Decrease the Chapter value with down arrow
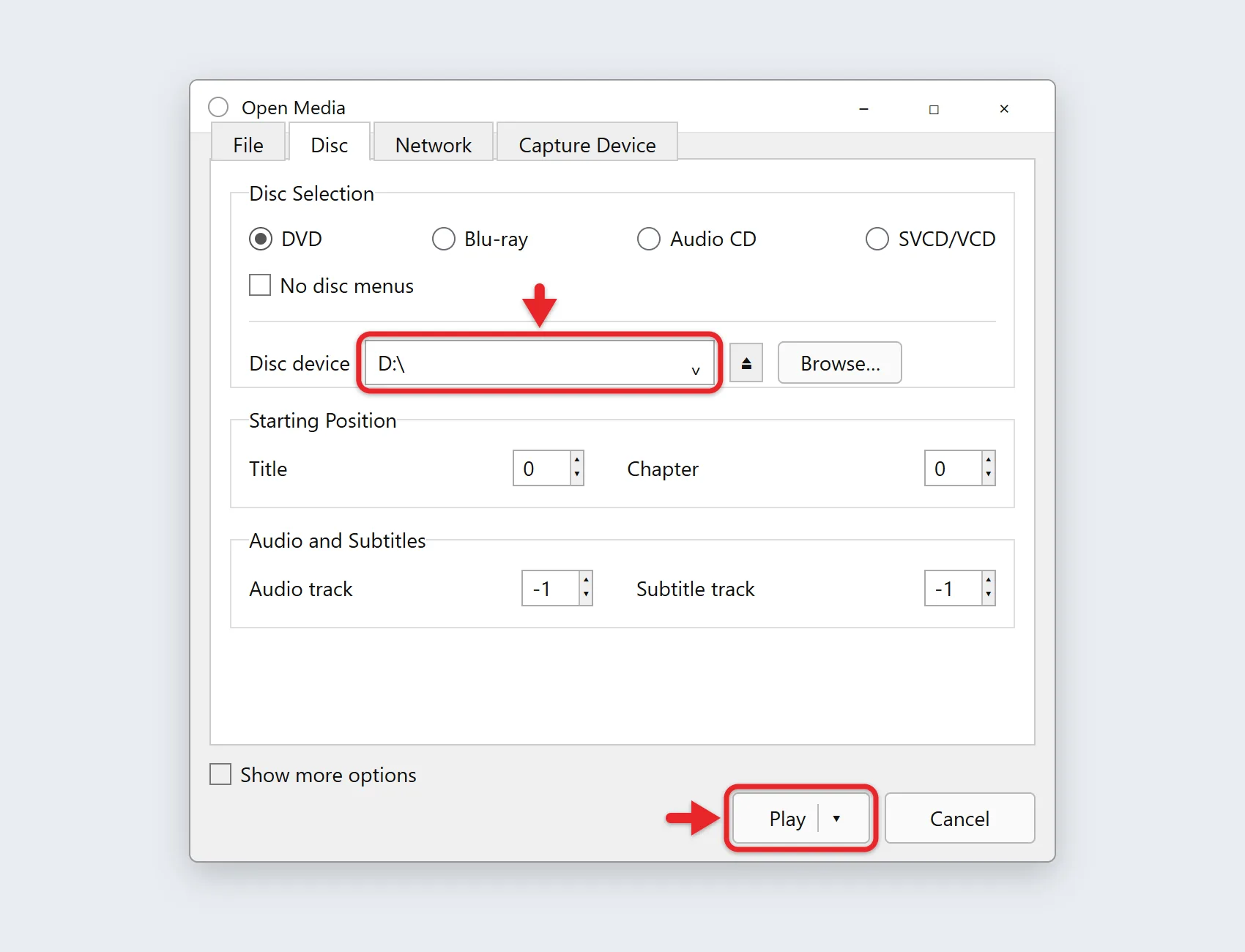Viewport: 1245px width, 952px height. click(x=989, y=476)
